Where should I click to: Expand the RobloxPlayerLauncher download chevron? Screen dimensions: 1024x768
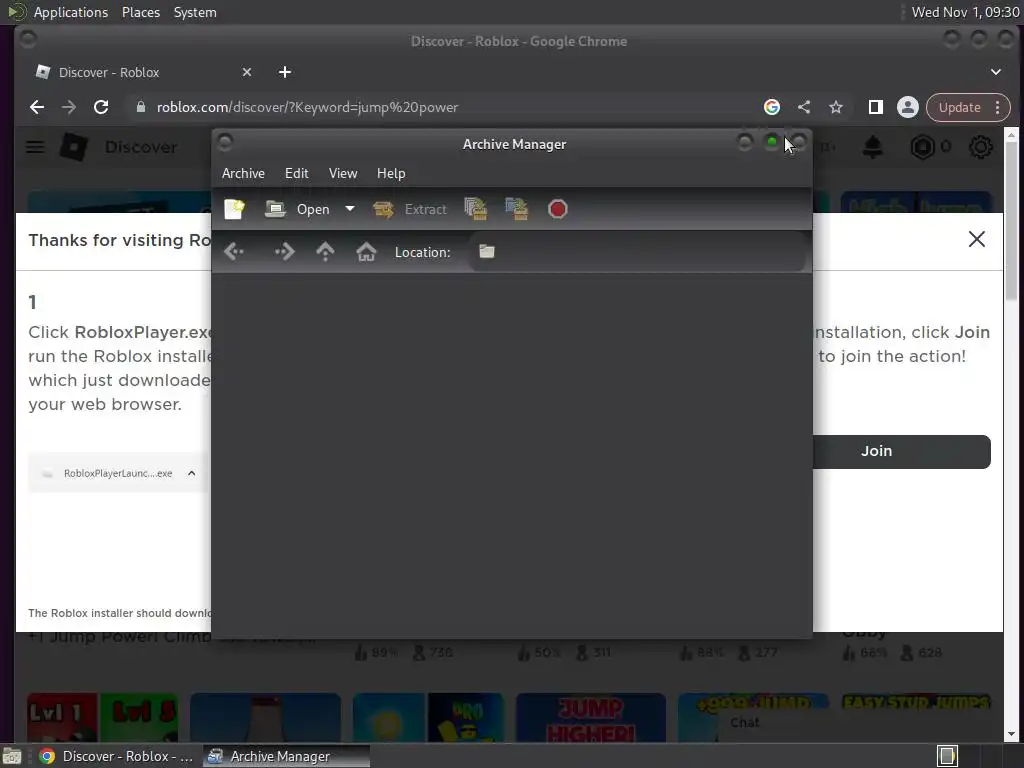click(191, 473)
